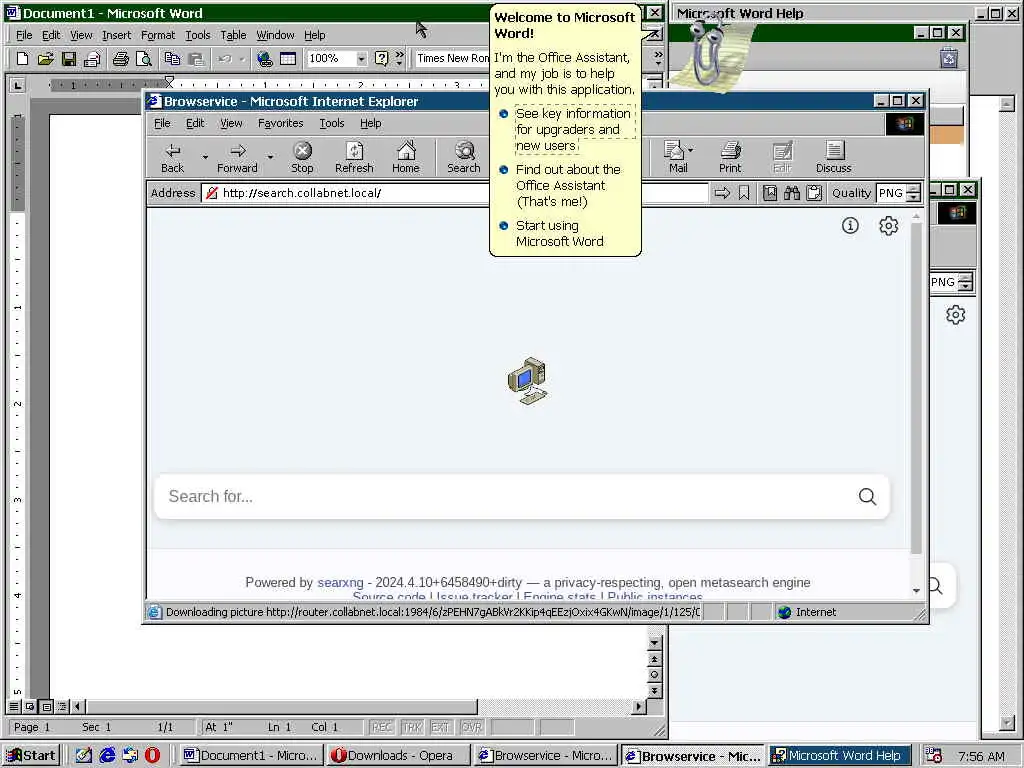The image size is (1024, 768).
Task: Click the Discuss toolbar button
Action: [833, 157]
